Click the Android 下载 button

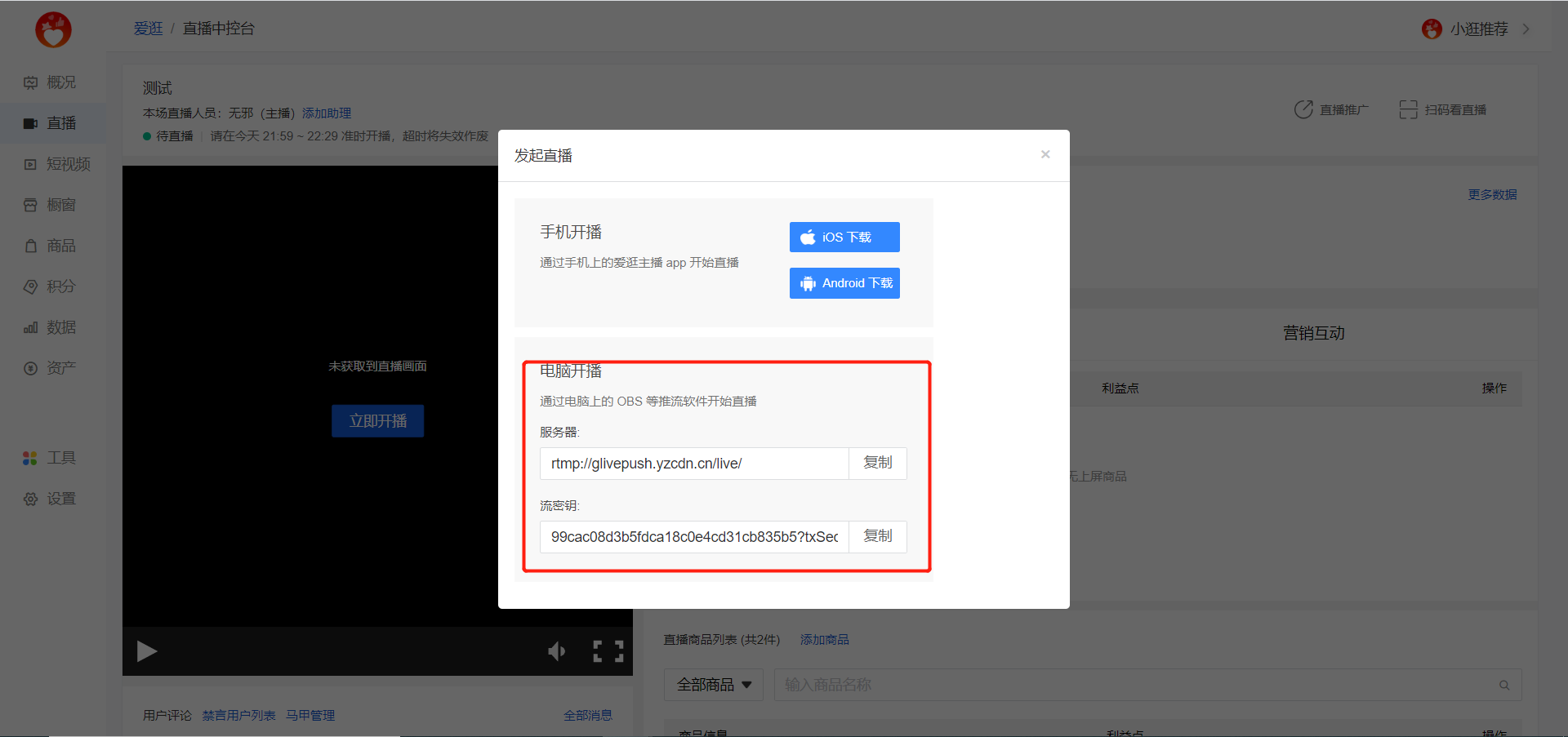[844, 283]
